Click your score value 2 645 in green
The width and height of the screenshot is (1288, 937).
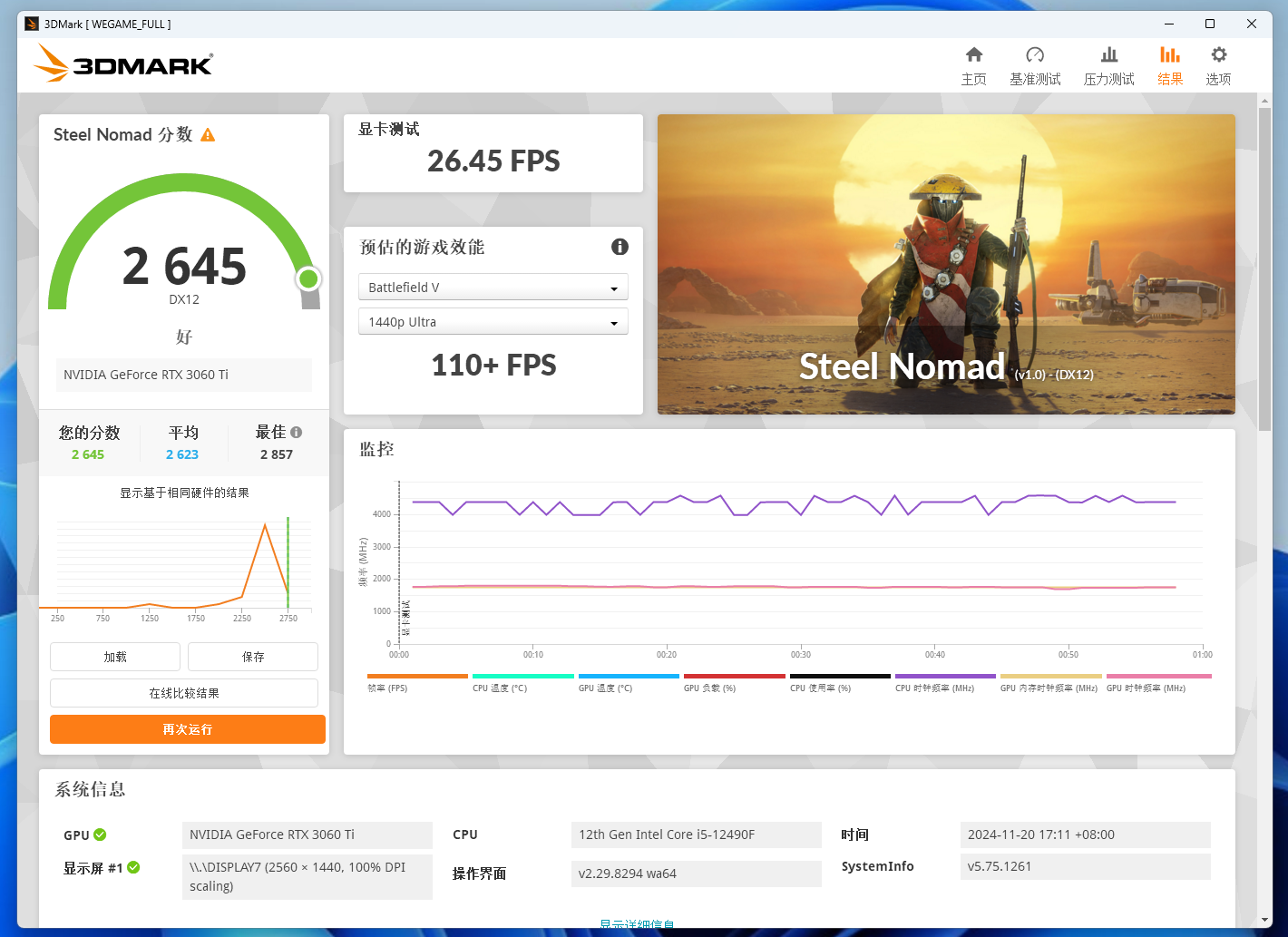[88, 454]
